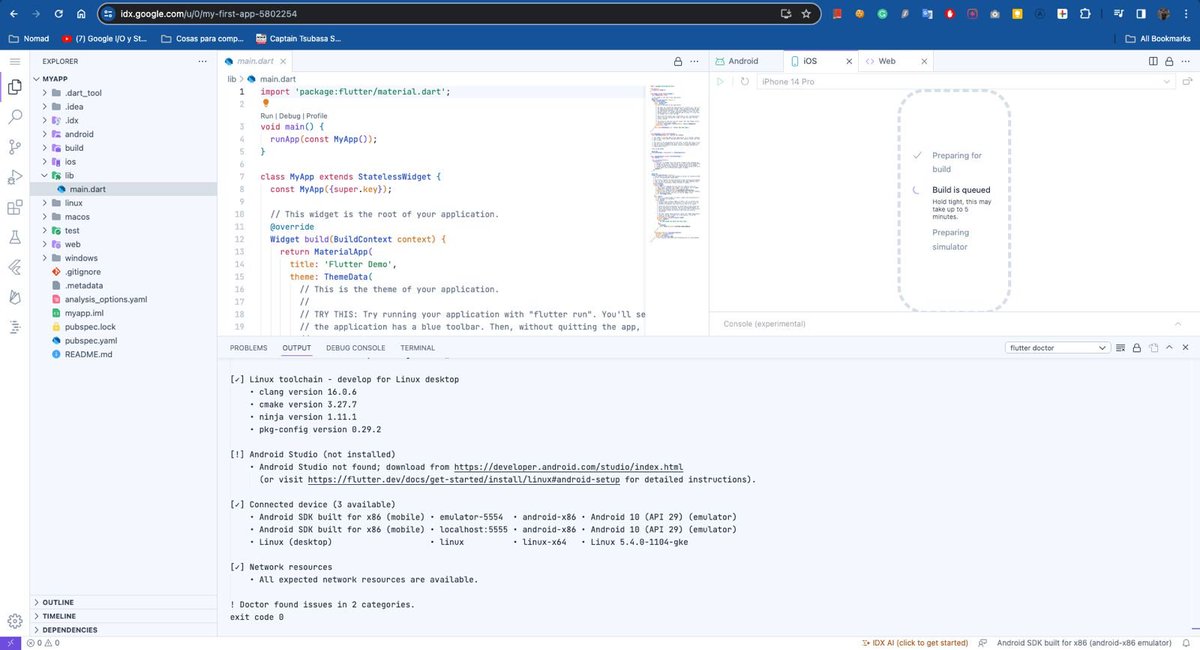The width and height of the screenshot is (1200, 650).
Task: Follow the developer.android.com studio link
Action: coord(568,467)
